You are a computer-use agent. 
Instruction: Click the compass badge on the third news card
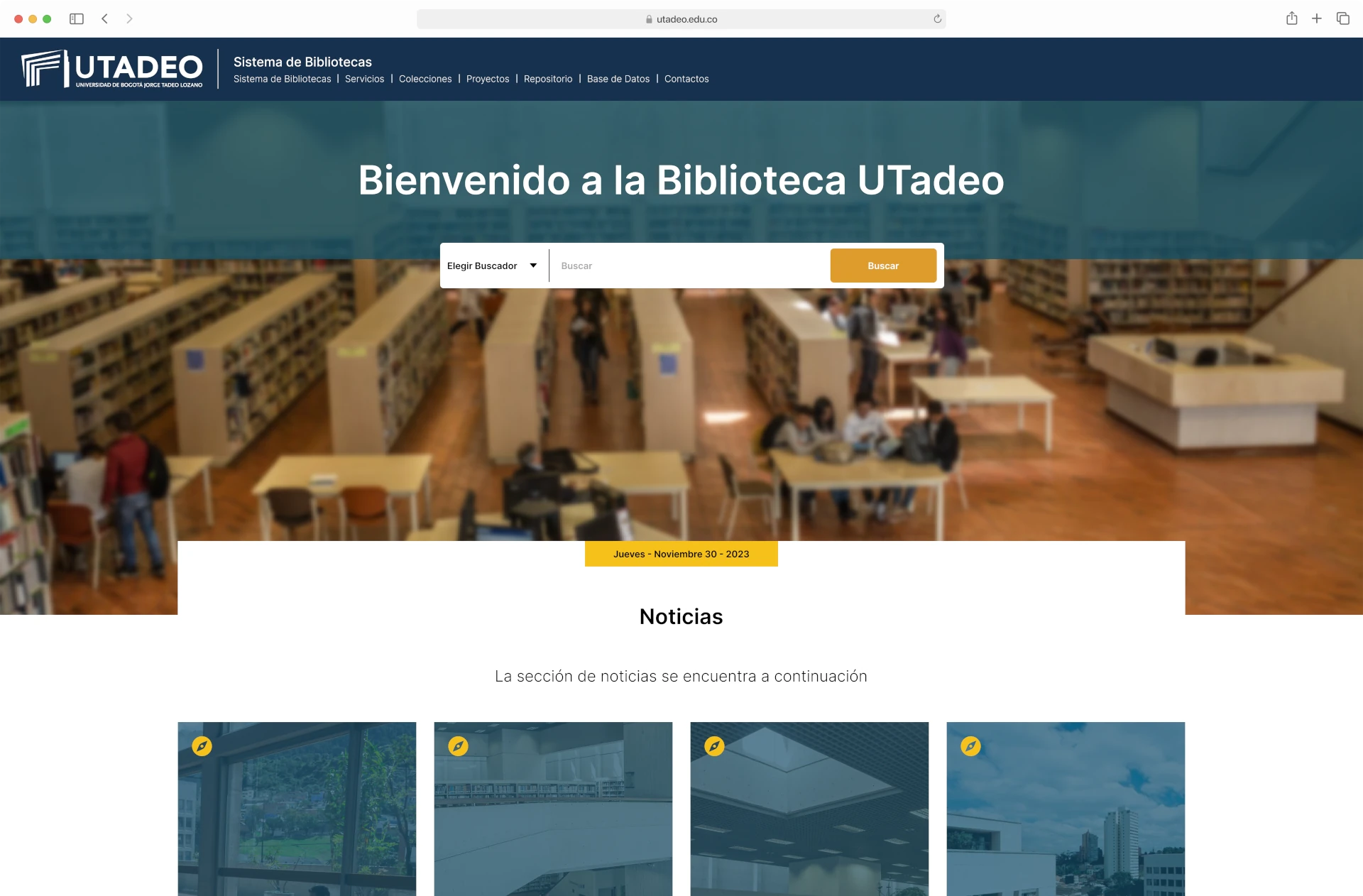[716, 746]
